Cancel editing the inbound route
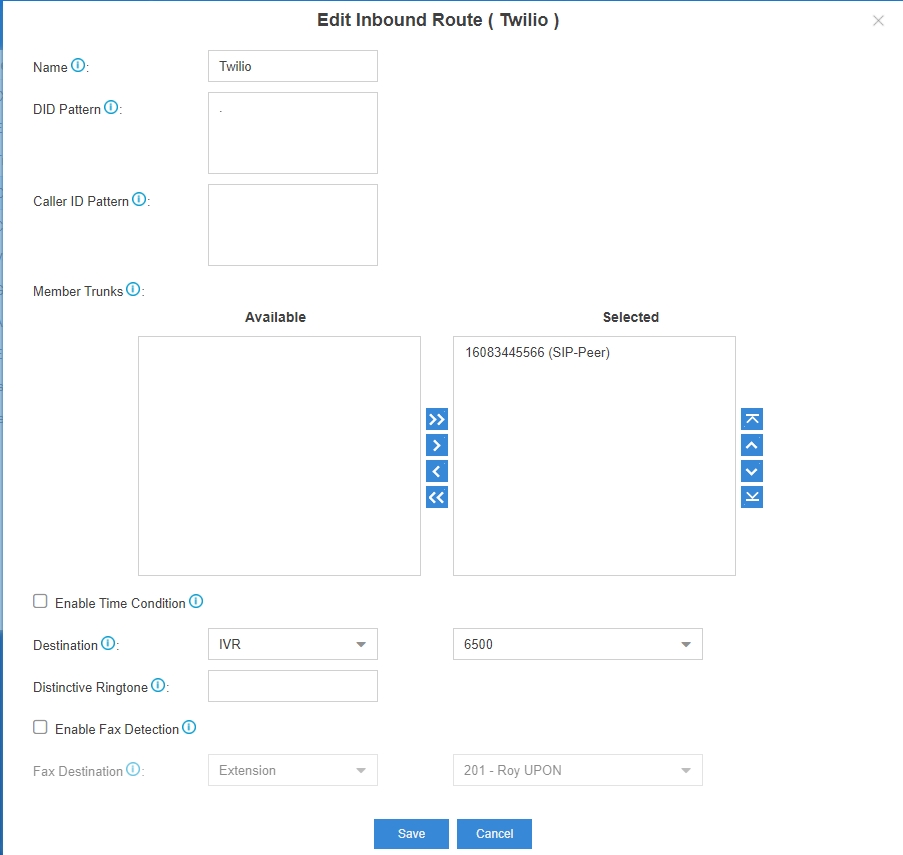Viewport: 903px width, 855px height. coord(494,834)
